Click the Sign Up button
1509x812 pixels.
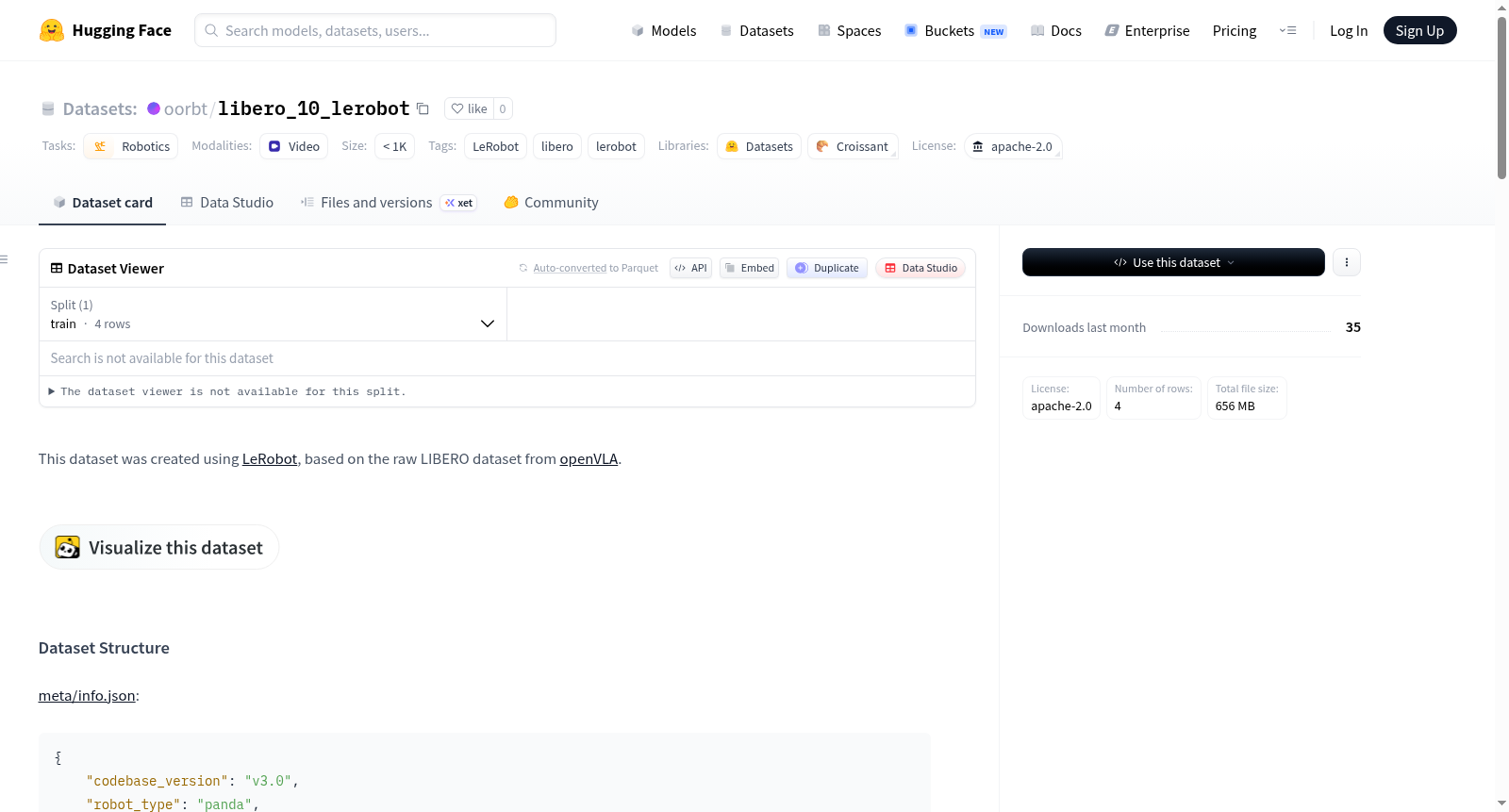(x=1419, y=30)
